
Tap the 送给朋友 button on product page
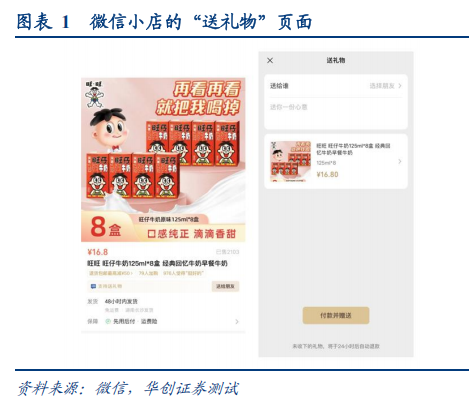(x=225, y=286)
